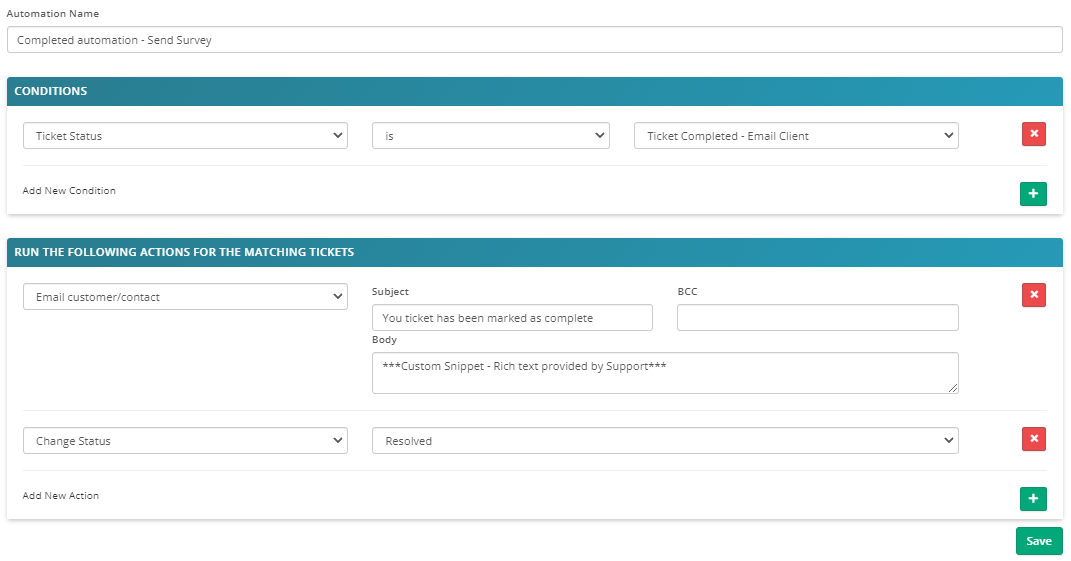
Task: Delete the Email customer/contact action
Action: (x=1033, y=295)
